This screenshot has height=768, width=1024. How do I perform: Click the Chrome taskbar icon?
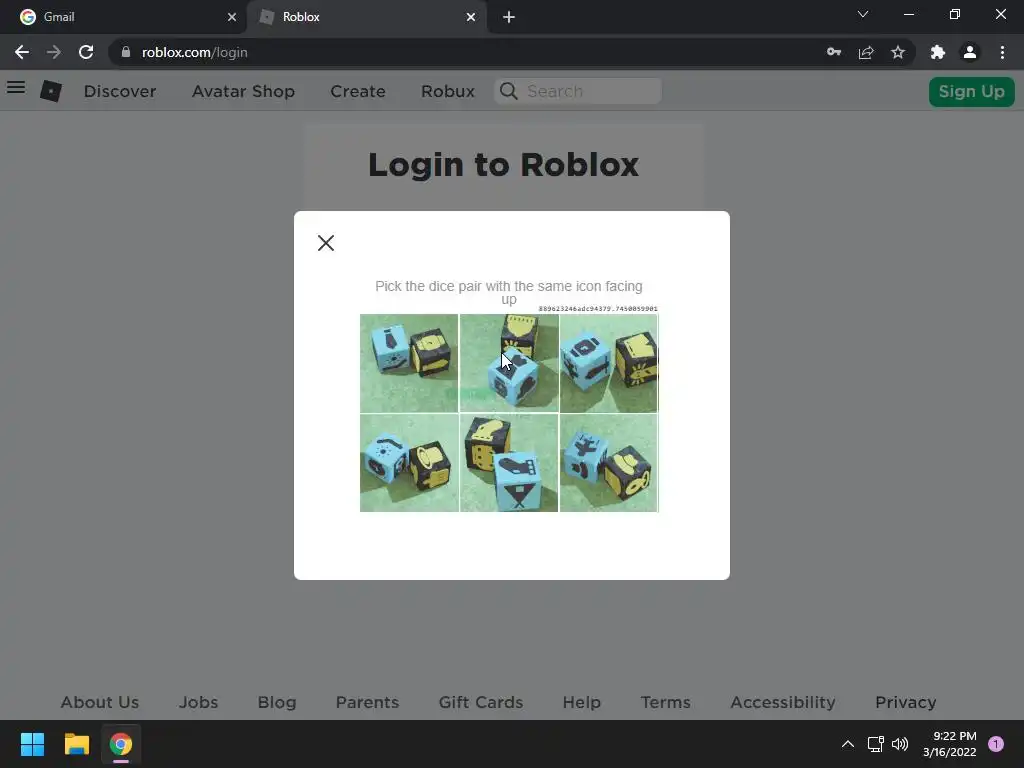[121, 744]
